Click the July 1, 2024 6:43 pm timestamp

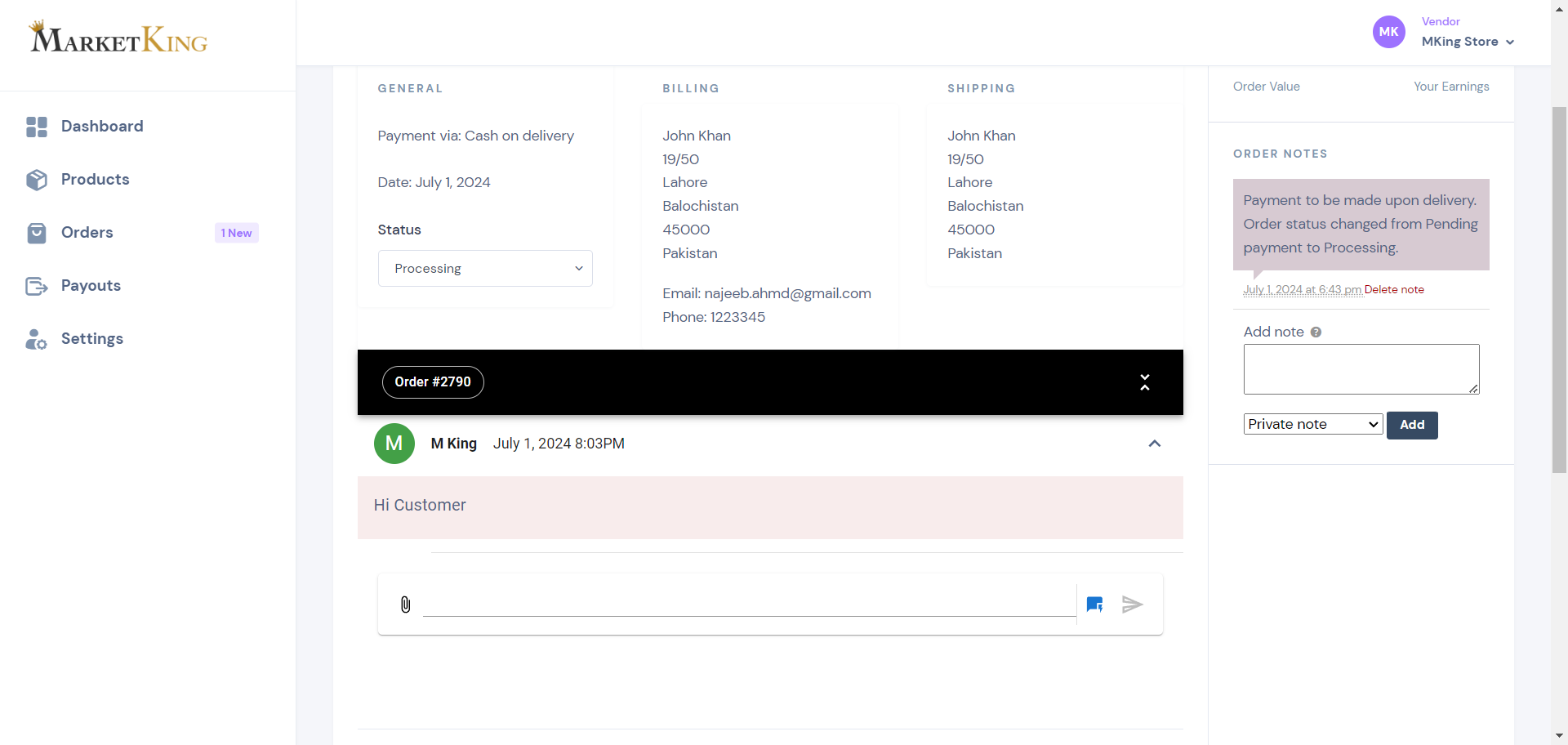tap(1303, 290)
